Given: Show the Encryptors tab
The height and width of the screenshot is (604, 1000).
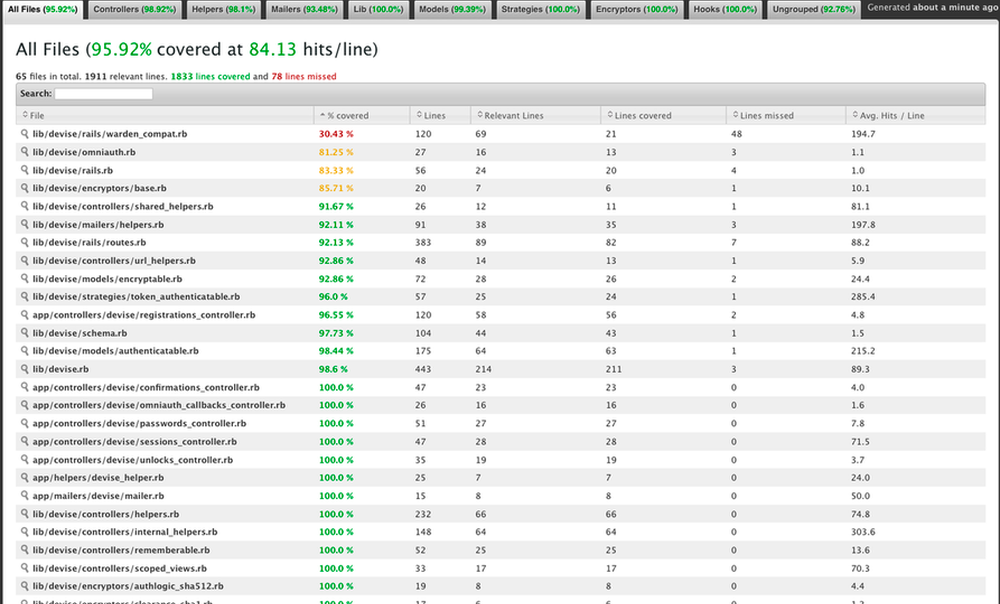Looking at the screenshot, I should [636, 10].
